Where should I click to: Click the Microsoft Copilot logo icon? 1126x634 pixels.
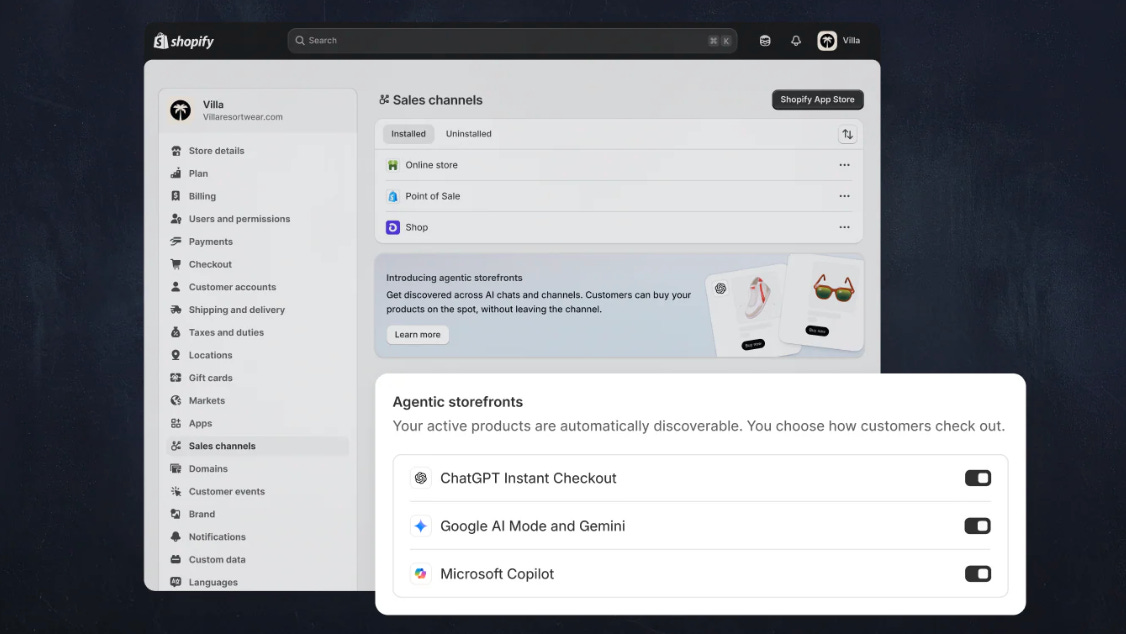[421, 574]
